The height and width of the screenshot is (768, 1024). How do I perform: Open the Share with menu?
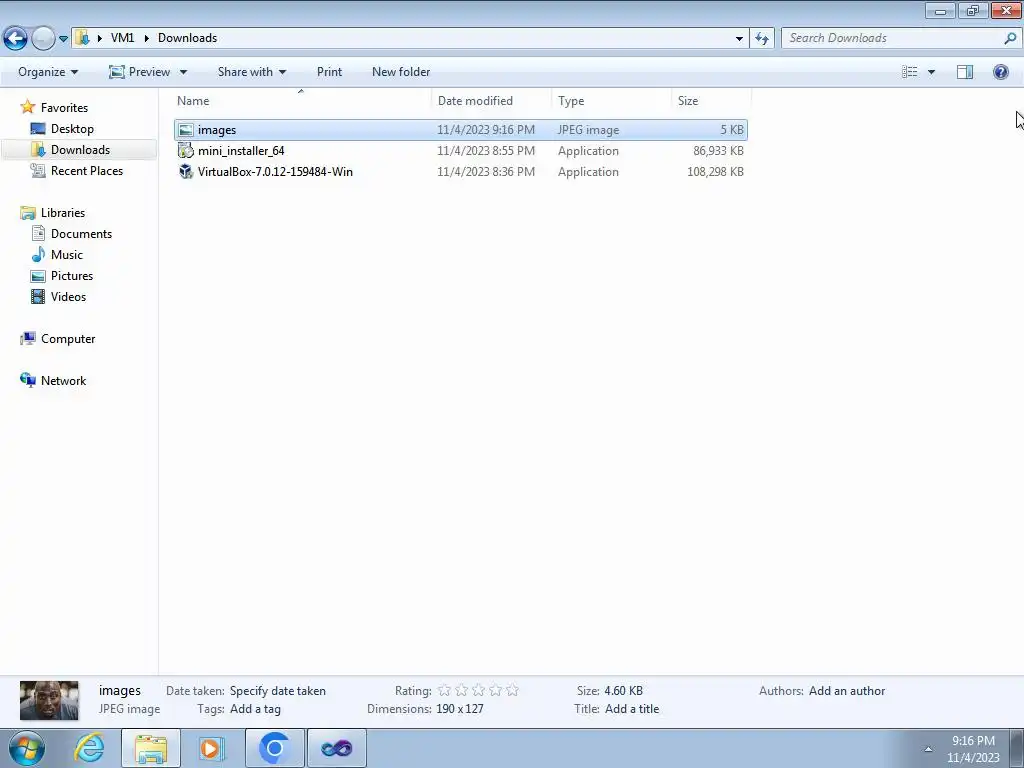pos(251,72)
